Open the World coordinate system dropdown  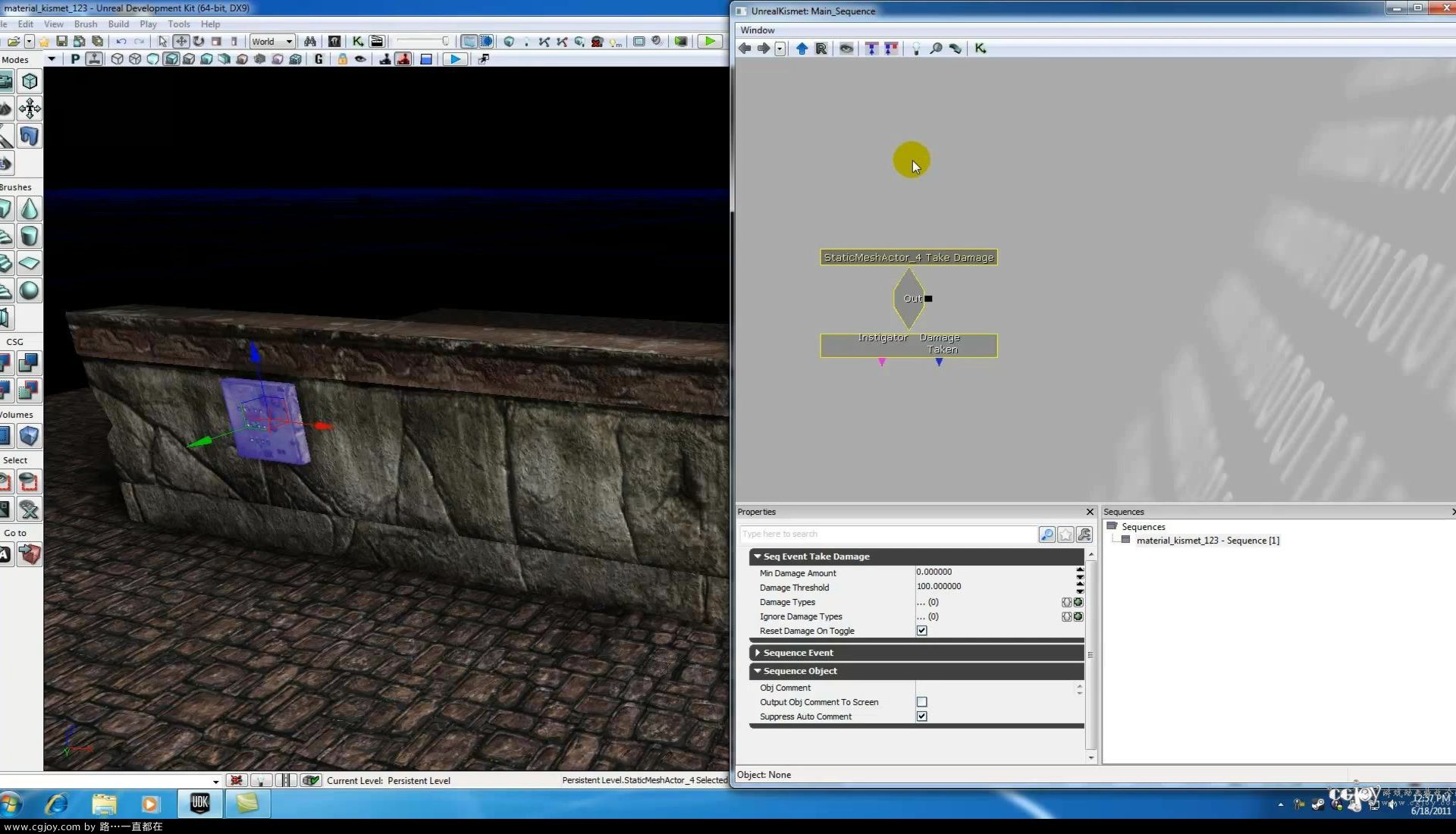pyautogui.click(x=272, y=42)
